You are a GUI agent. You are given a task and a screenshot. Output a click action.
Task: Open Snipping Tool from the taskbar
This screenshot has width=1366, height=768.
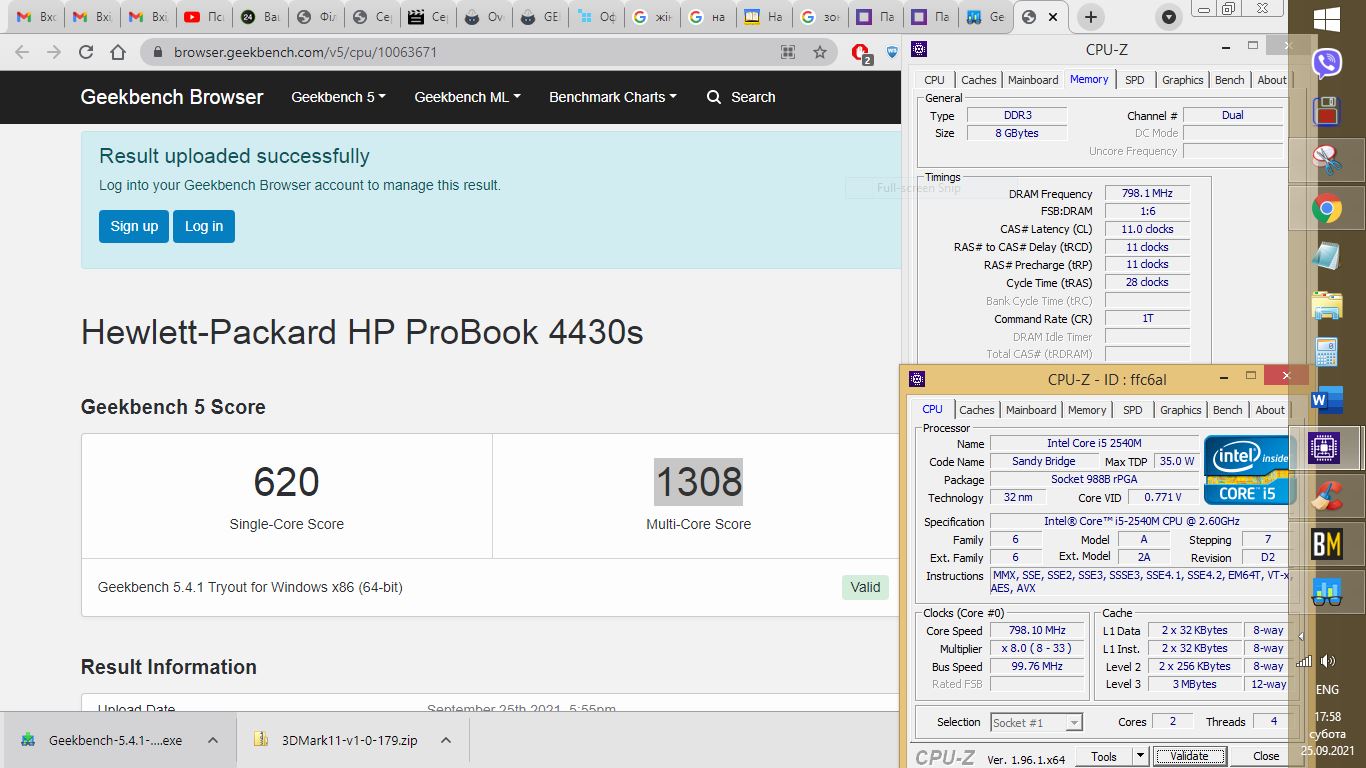(1327, 158)
